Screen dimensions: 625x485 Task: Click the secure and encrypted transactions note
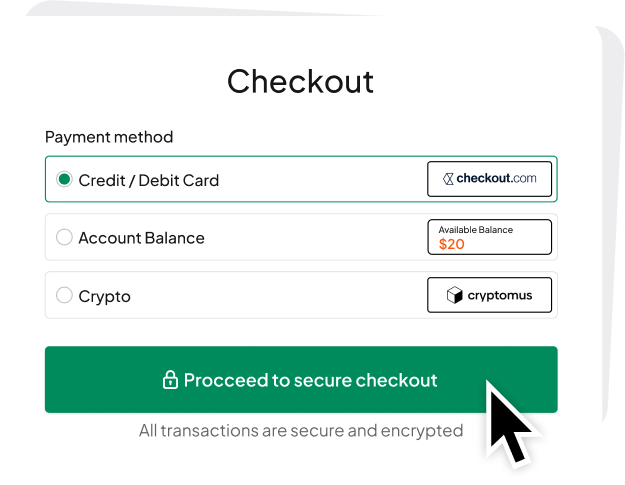(x=300, y=431)
